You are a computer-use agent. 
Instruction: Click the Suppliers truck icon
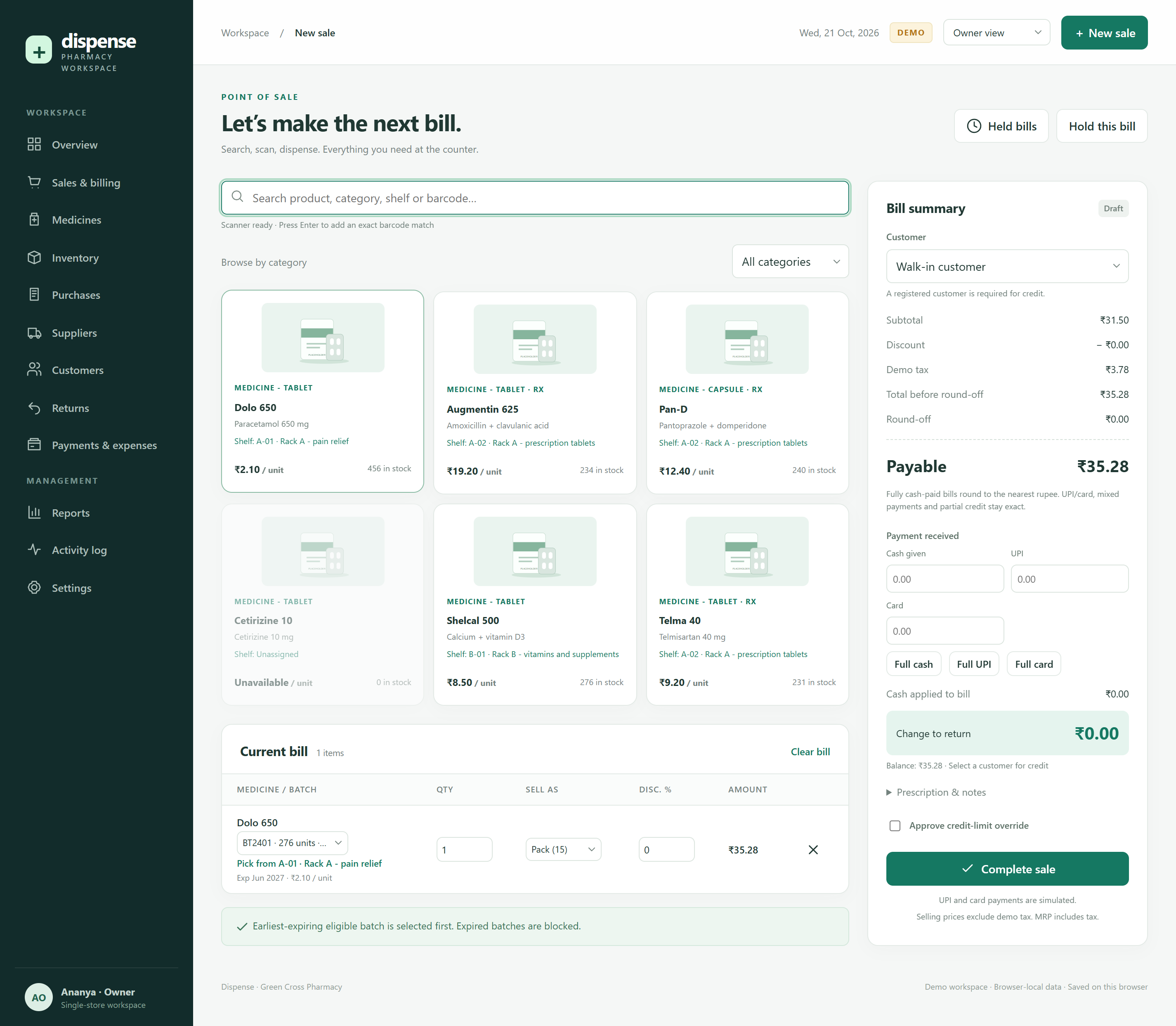pos(34,333)
